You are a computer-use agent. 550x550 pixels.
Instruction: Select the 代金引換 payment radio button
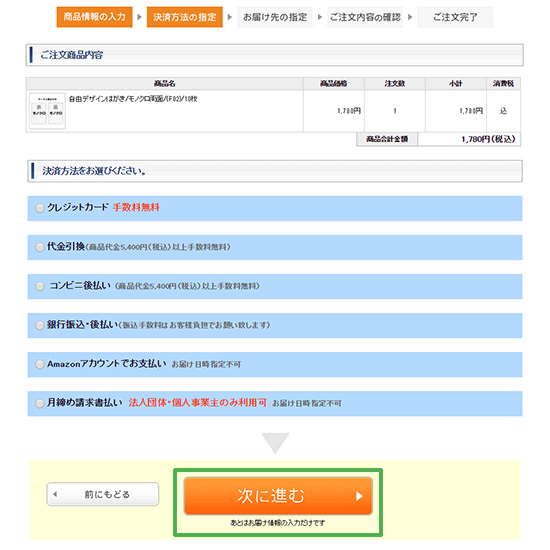[x=40, y=247]
